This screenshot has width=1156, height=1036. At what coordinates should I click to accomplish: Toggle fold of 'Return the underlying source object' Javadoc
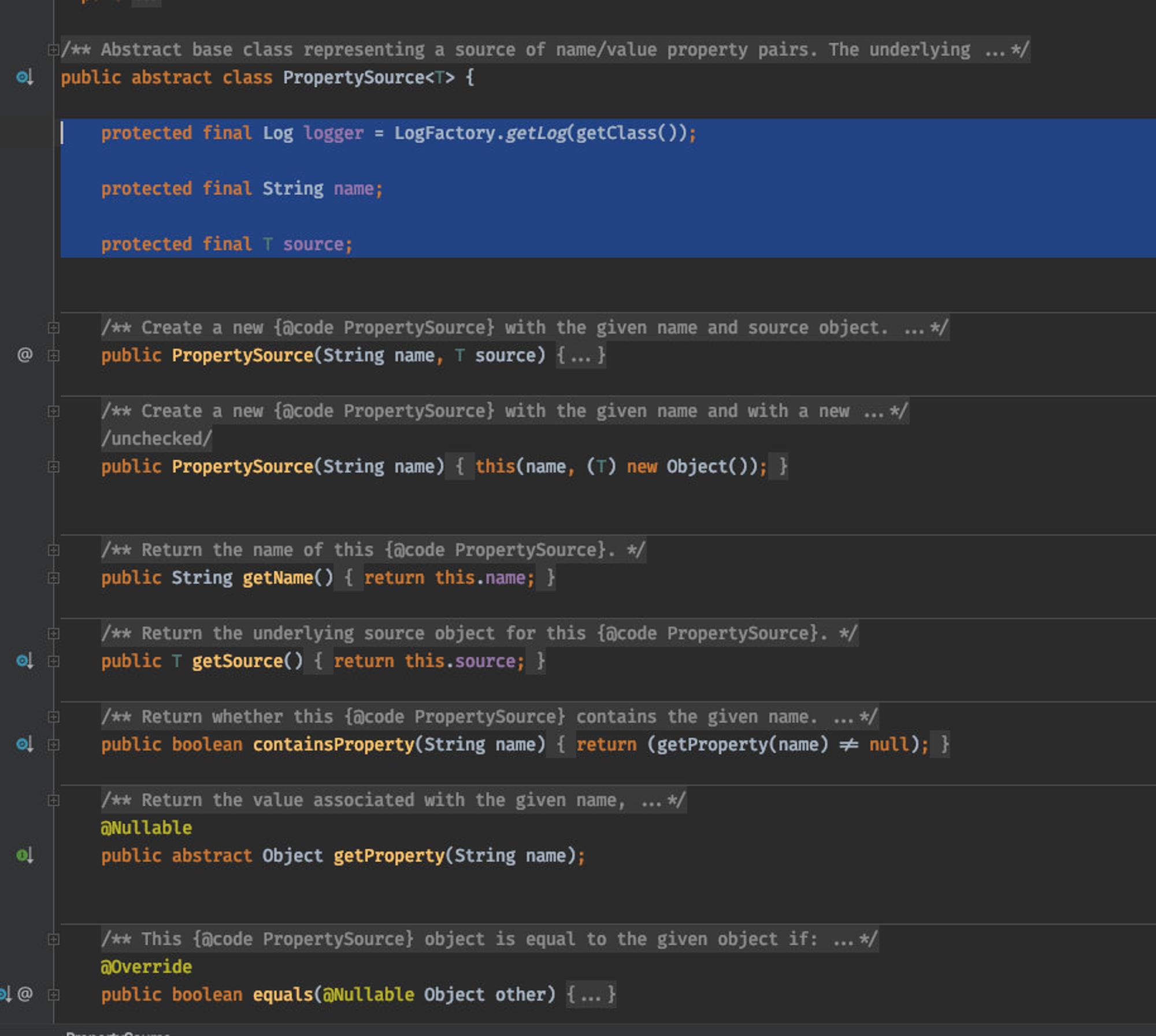[x=53, y=634]
